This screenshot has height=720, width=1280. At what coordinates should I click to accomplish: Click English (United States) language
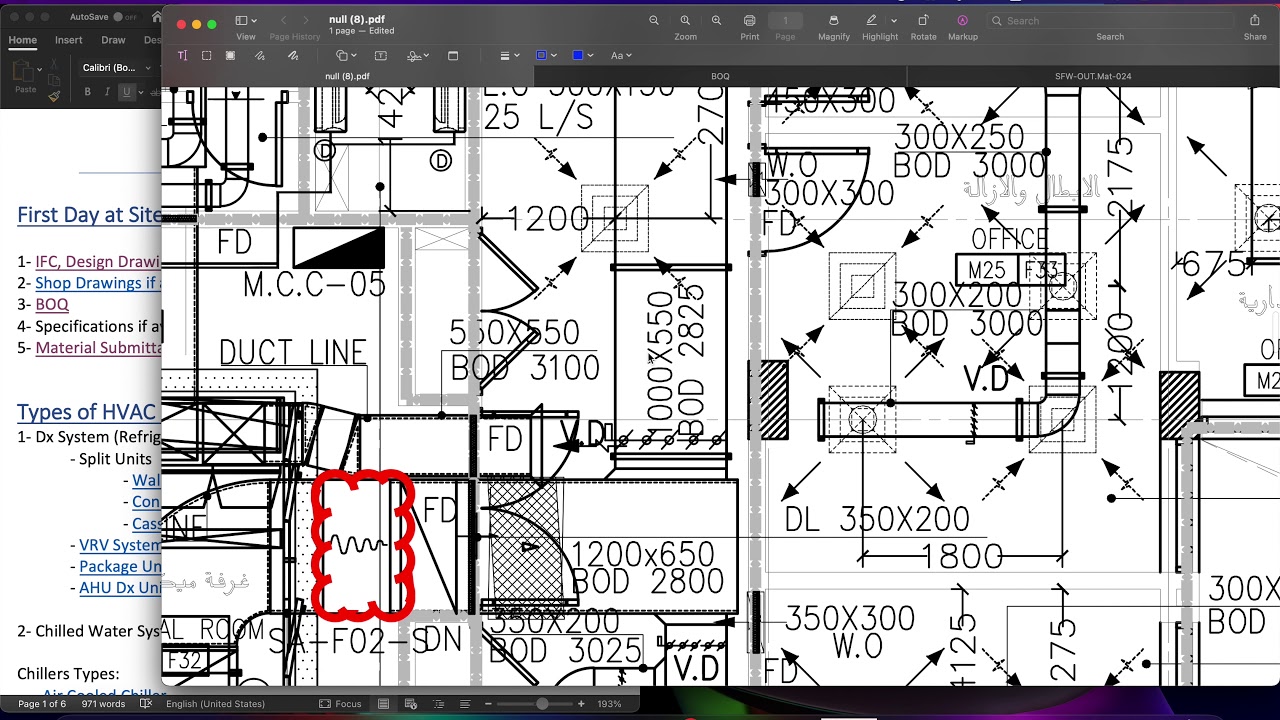[215, 704]
